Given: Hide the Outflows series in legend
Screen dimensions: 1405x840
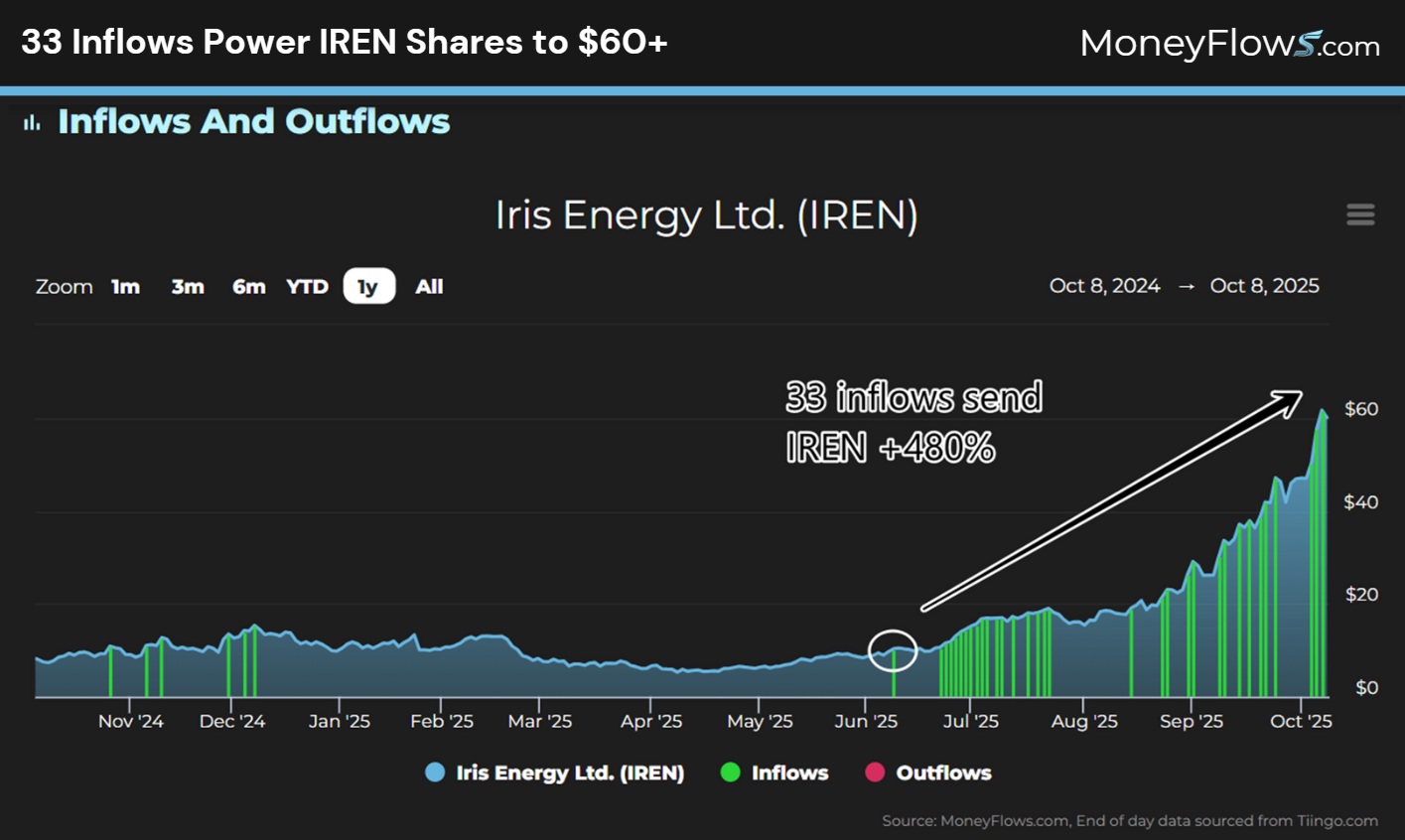Looking at the screenshot, I should [943, 772].
